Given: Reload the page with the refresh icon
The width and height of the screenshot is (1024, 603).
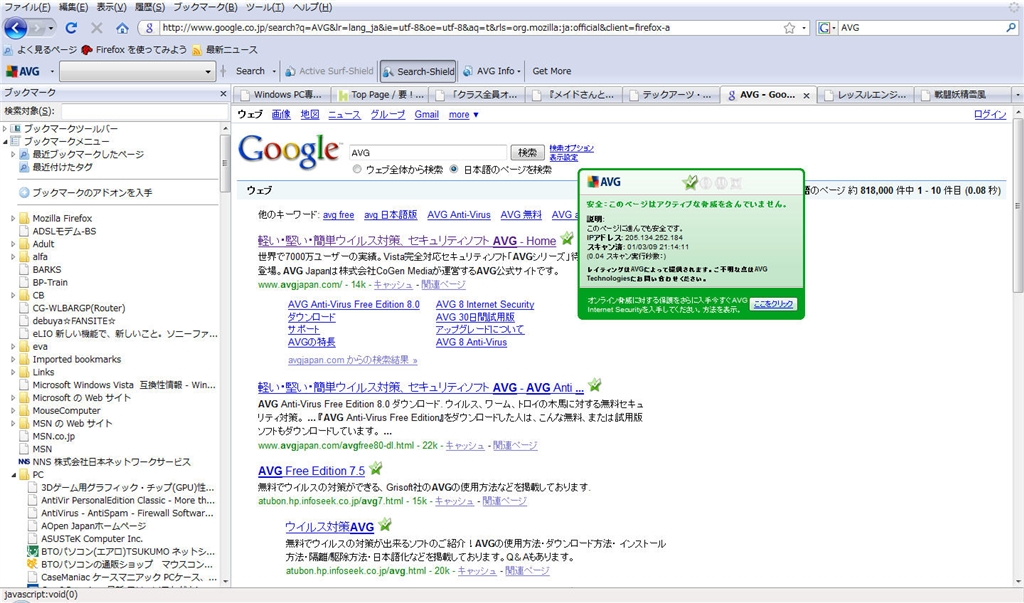Looking at the screenshot, I should pos(71,28).
